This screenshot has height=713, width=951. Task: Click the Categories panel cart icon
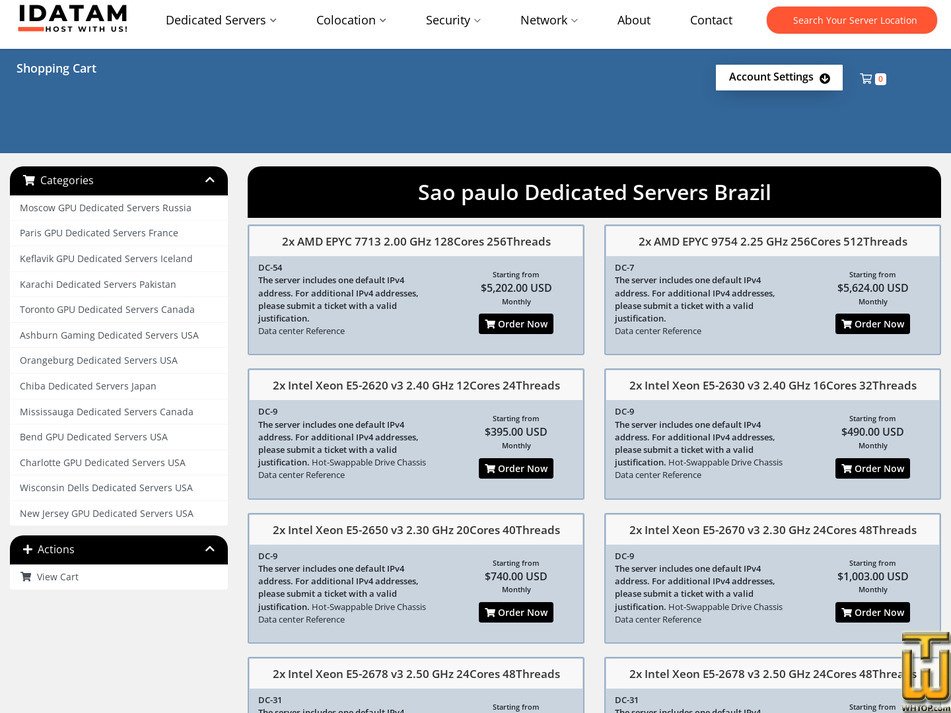29,181
